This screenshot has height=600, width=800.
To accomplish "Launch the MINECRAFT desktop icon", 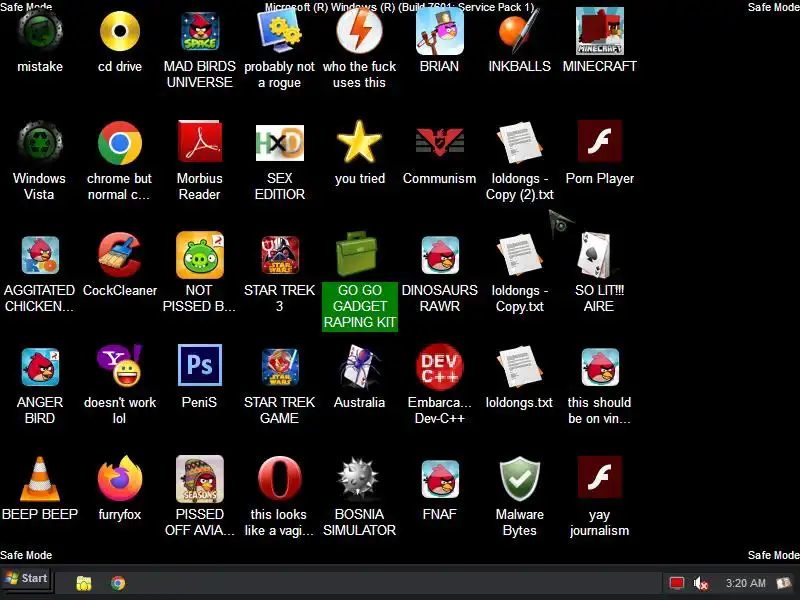I will pos(599,32).
